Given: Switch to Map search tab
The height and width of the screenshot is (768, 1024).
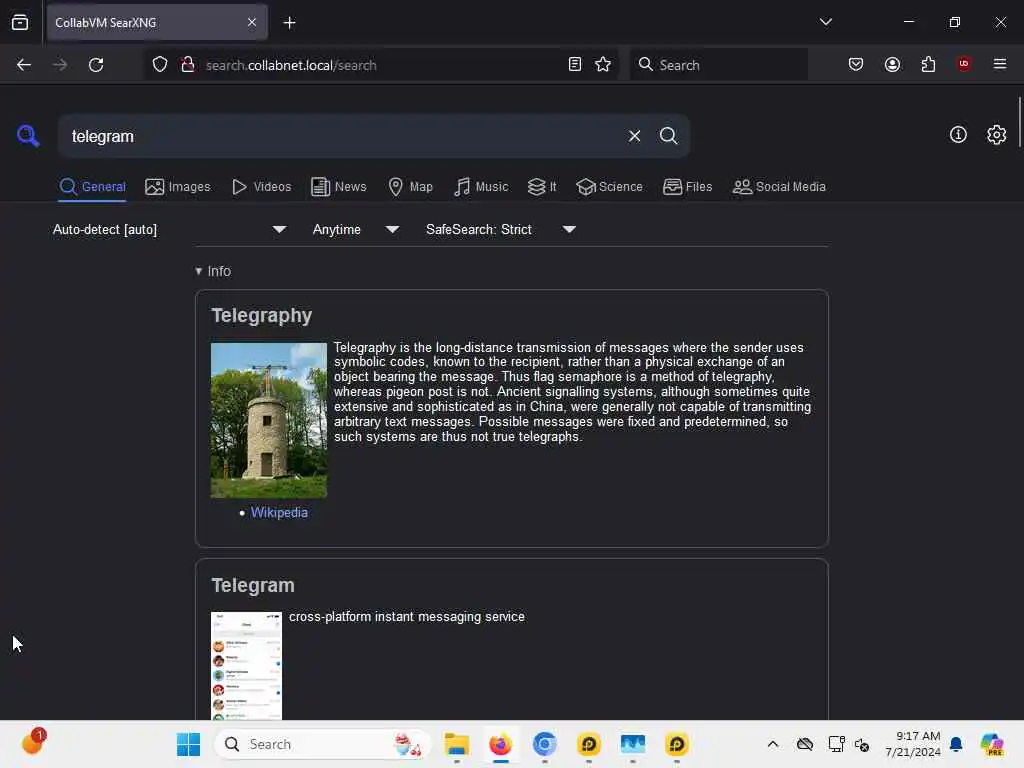Looking at the screenshot, I should [410, 187].
